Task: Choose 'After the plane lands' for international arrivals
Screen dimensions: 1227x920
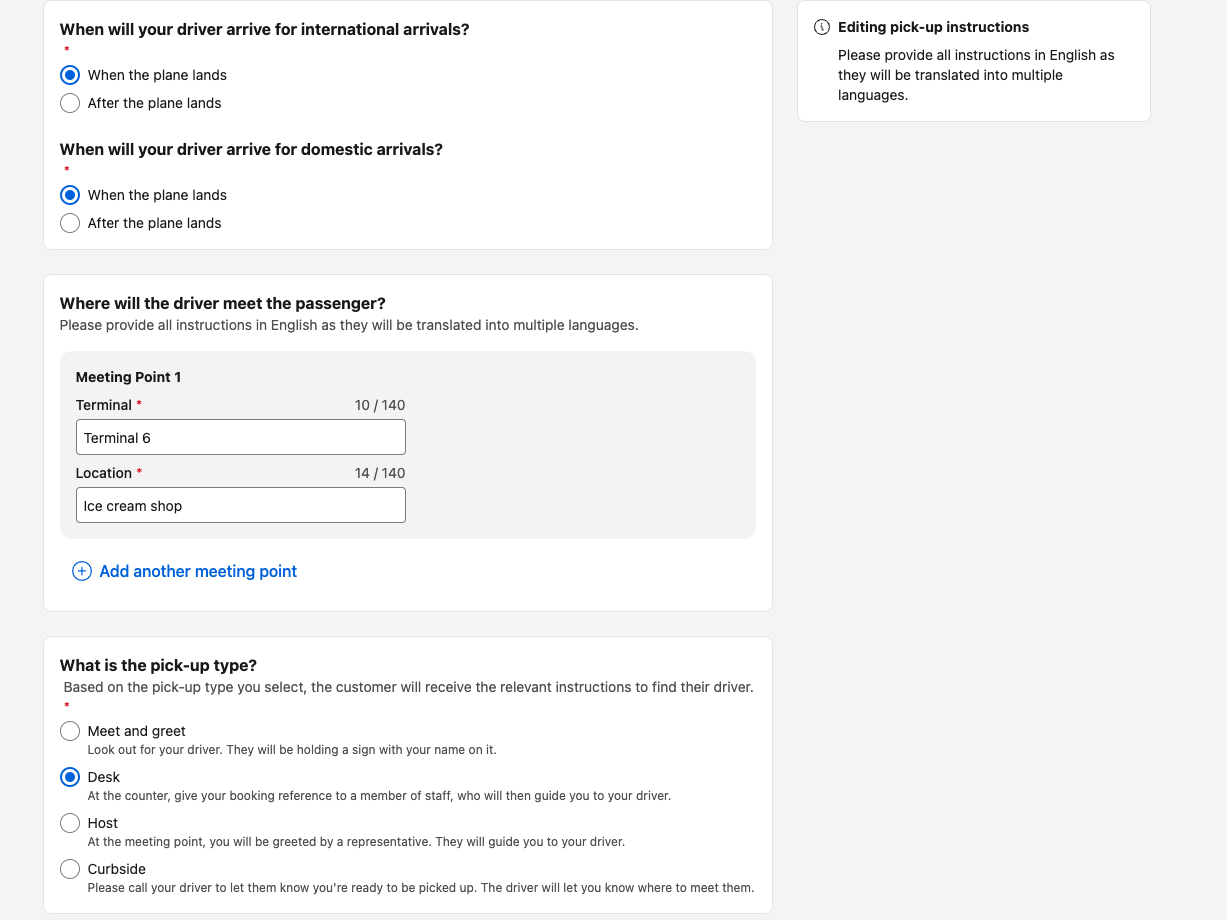Action: pos(70,103)
